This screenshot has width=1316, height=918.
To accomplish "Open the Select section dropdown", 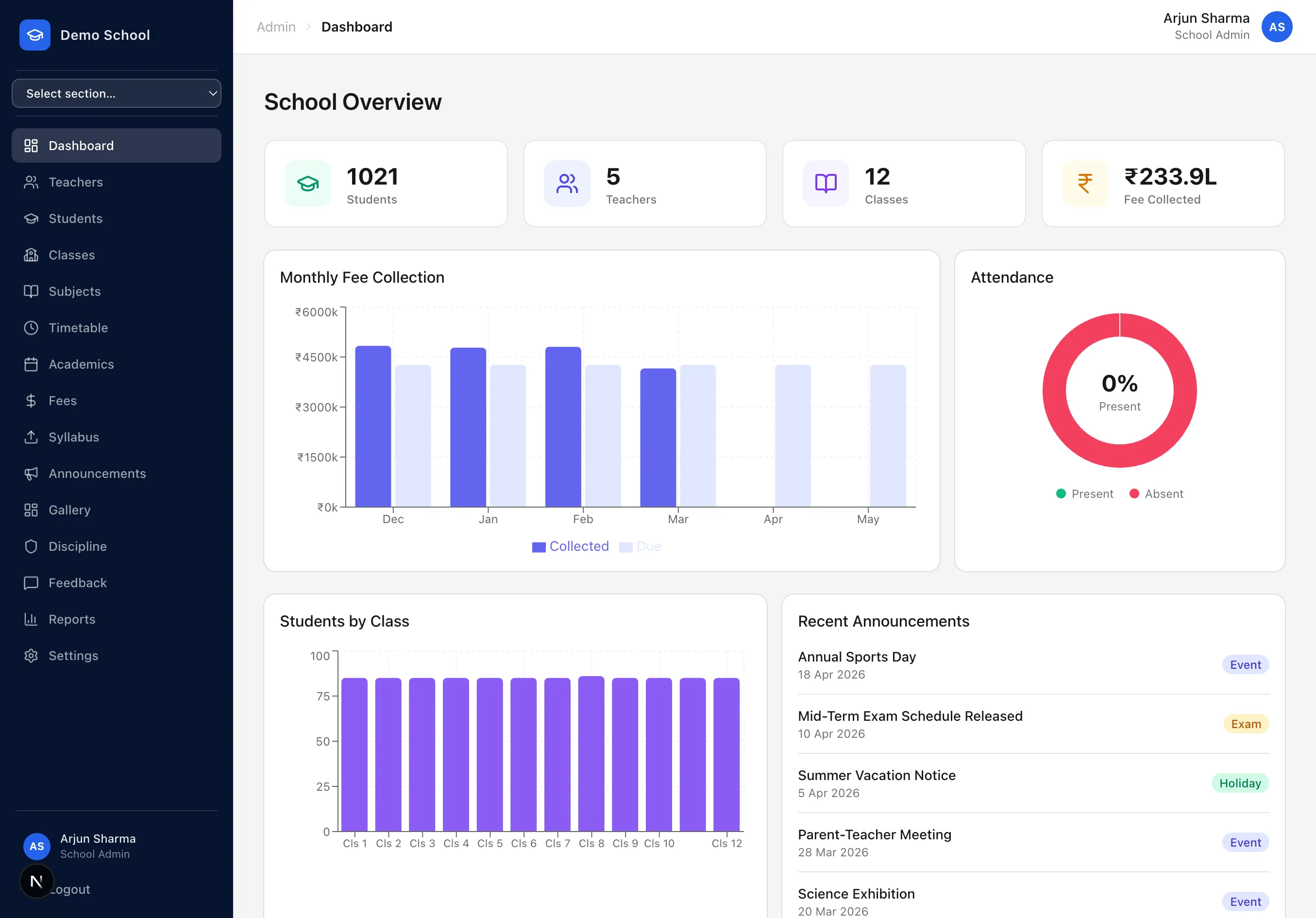I will [x=117, y=93].
